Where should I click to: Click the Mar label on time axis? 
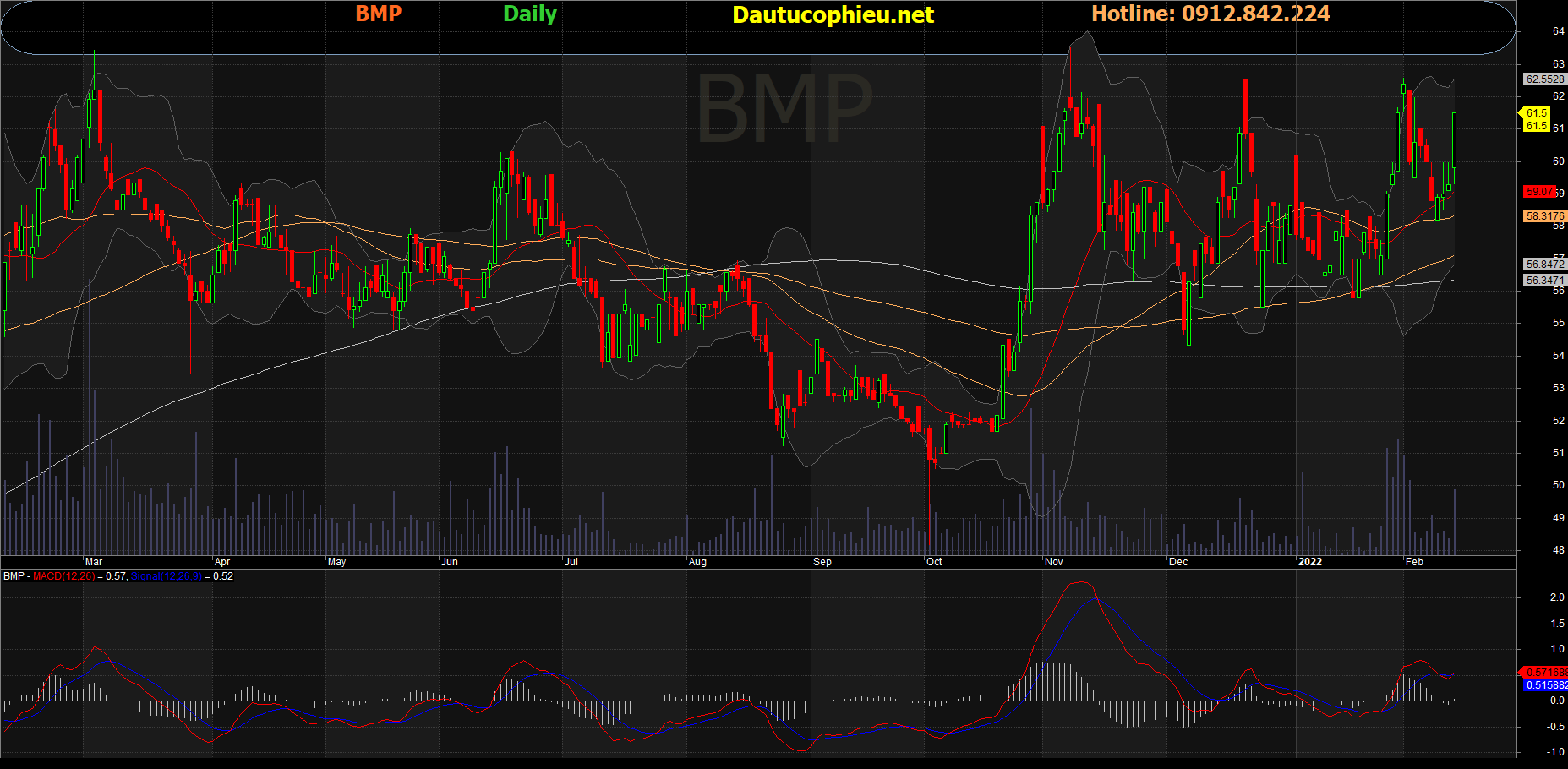pyautogui.click(x=94, y=562)
